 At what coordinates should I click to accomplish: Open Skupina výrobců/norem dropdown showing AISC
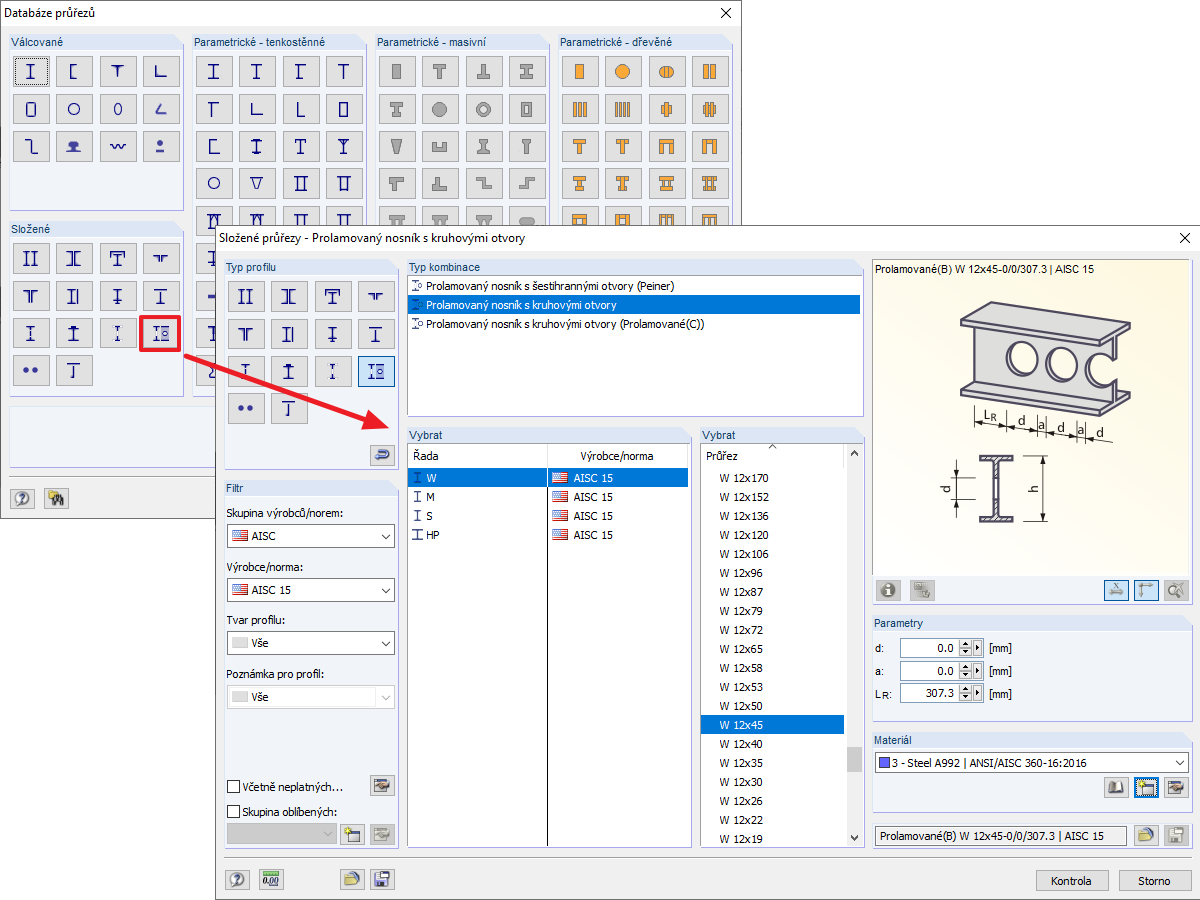310,536
